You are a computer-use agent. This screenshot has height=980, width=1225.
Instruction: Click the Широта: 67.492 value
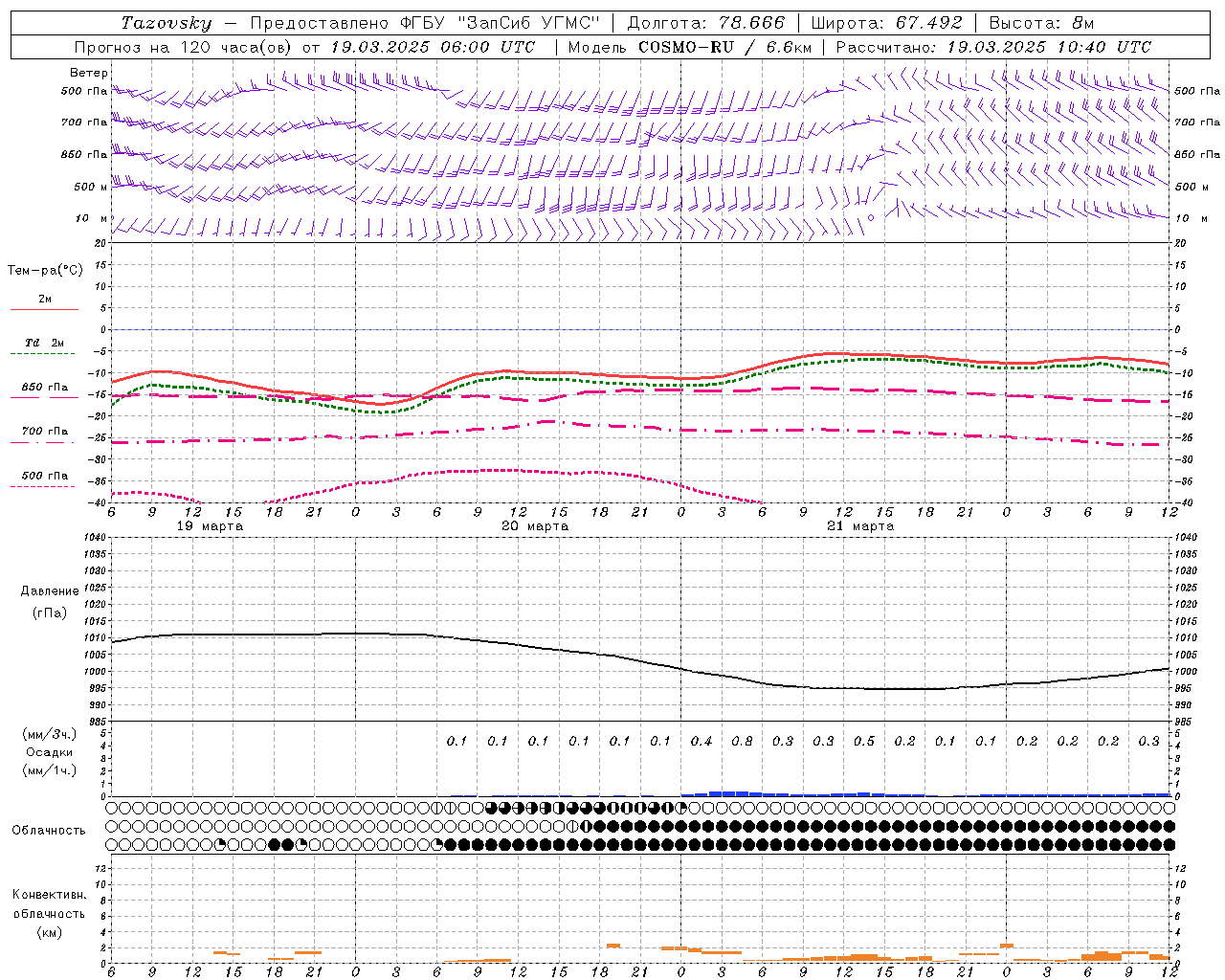[x=886, y=23]
